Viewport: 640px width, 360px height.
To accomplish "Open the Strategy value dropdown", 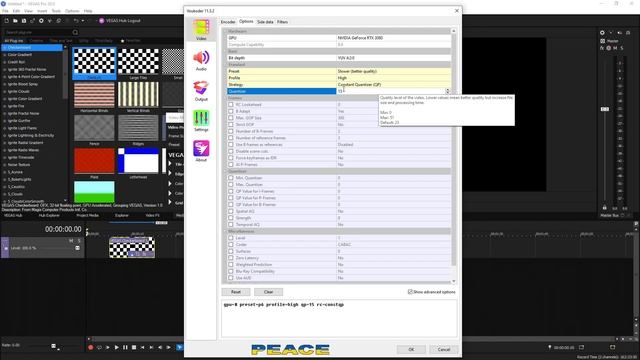I will [393, 84].
